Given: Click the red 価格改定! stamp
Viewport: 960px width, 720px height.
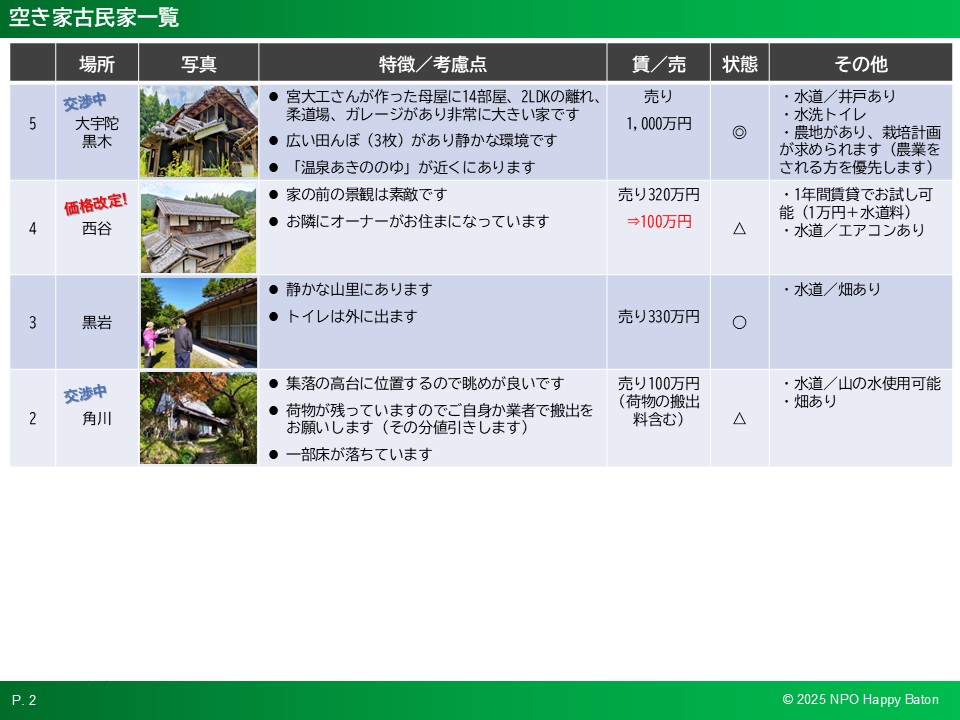Looking at the screenshot, I should 96,203.
